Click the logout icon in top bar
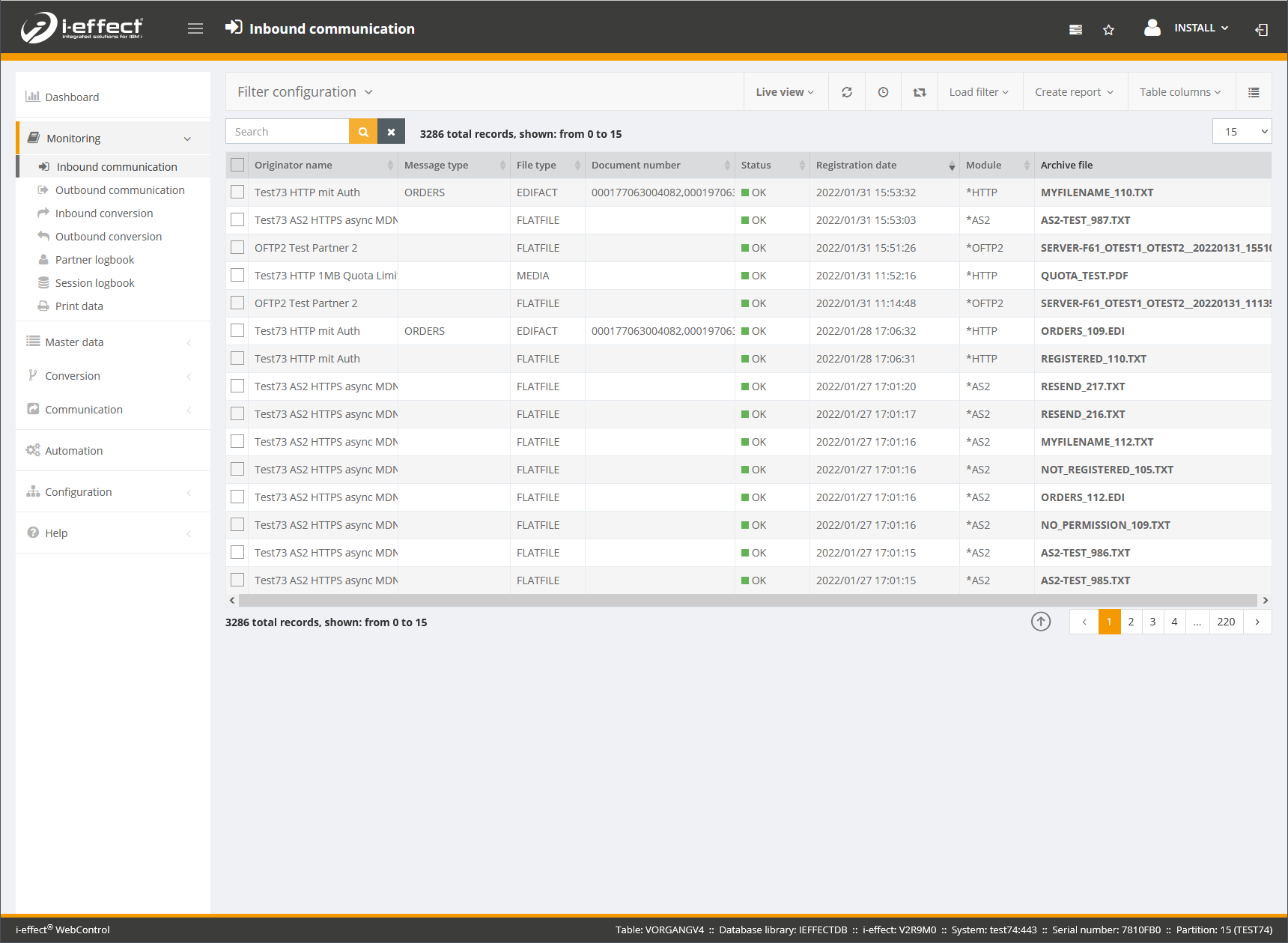This screenshot has width=1288, height=943. tap(1261, 30)
